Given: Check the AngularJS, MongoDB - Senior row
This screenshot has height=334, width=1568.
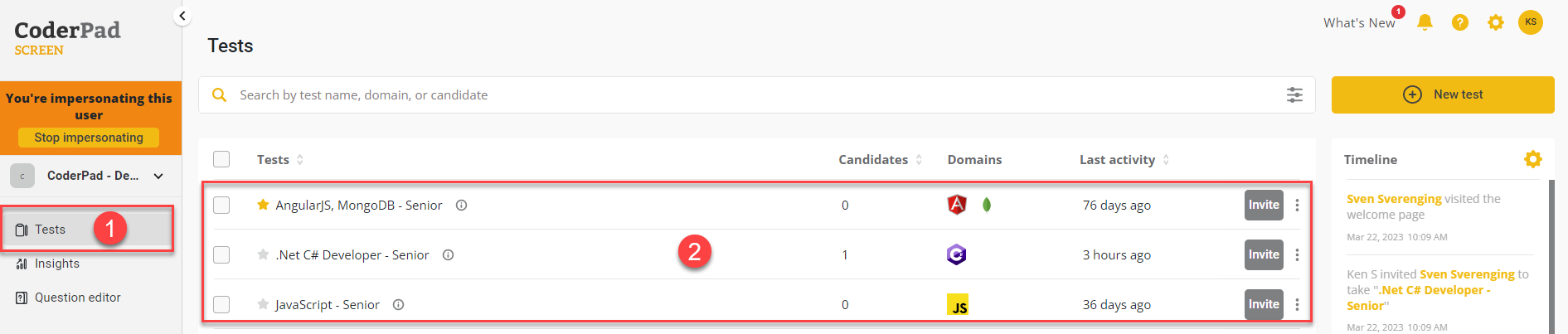Looking at the screenshot, I should tap(221, 205).
